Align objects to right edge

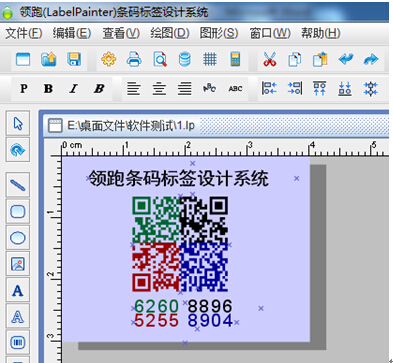[x=295, y=89]
